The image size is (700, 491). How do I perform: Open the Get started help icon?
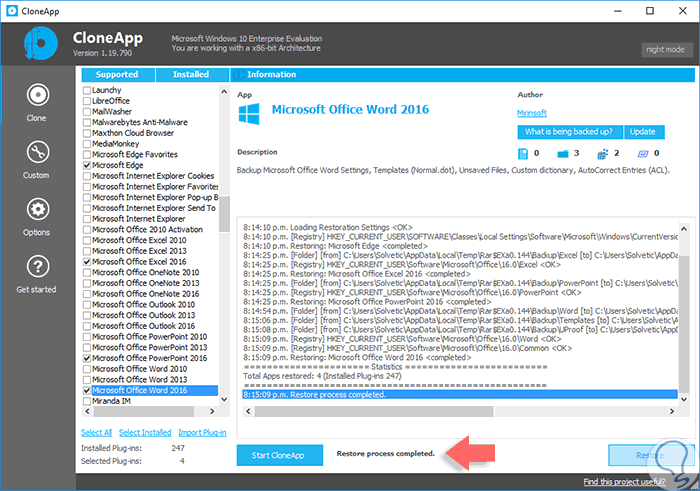[x=38, y=266]
